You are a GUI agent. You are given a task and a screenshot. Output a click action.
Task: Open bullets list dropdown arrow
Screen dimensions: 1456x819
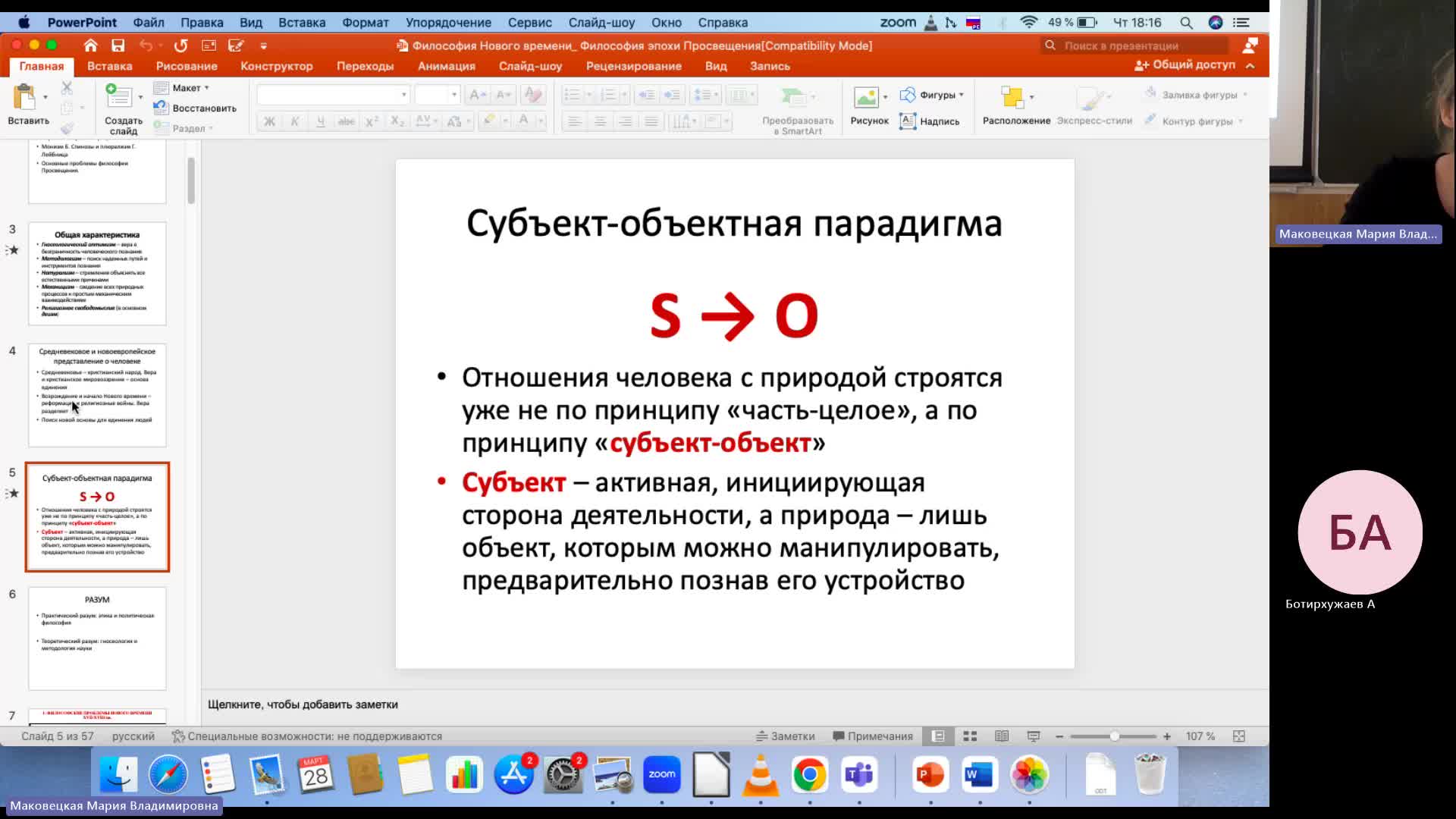pos(588,95)
